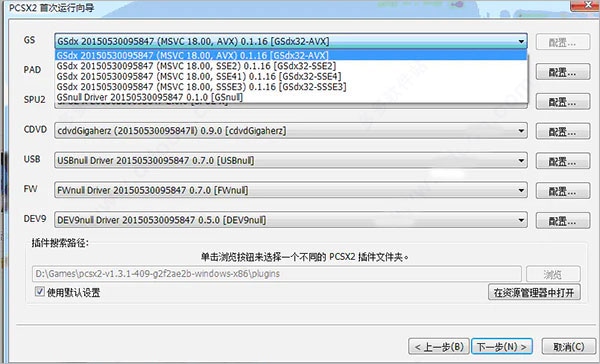Pick the GSdx32-SSE4 plugin entry
The width and height of the screenshot is (600, 364).
tap(291, 76)
